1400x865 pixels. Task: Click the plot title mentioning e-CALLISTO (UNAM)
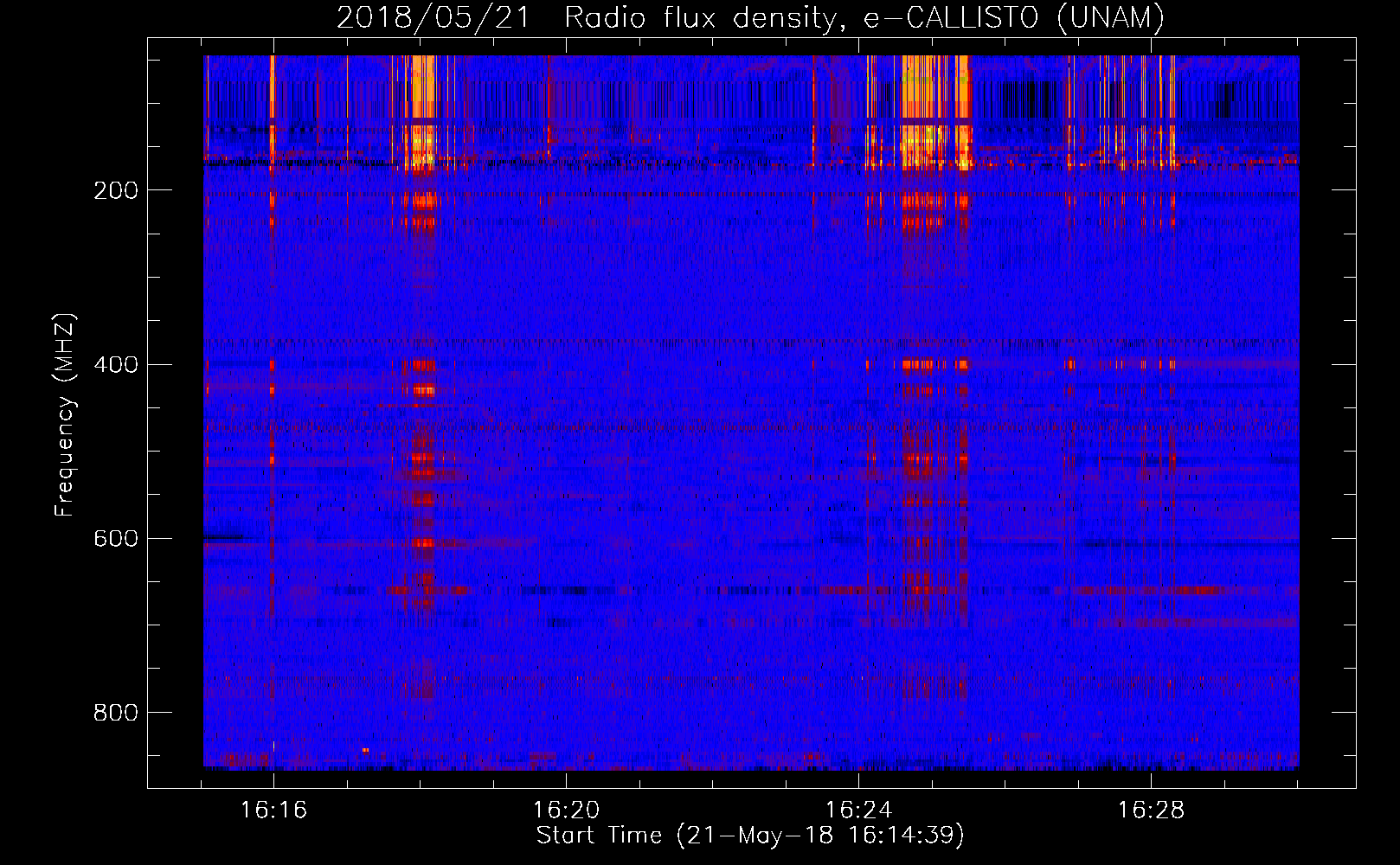click(x=750, y=17)
